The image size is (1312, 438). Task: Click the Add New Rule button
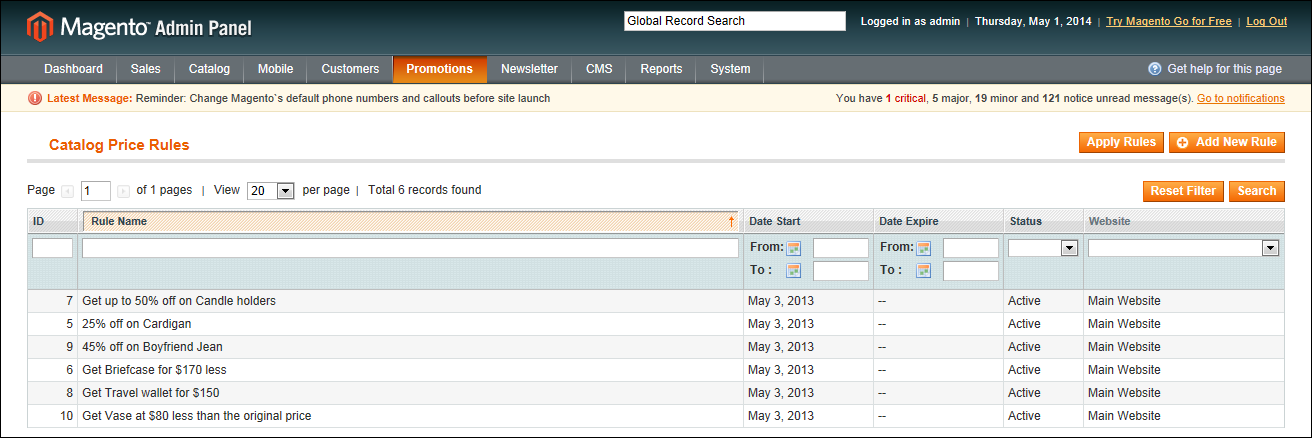click(1226, 142)
